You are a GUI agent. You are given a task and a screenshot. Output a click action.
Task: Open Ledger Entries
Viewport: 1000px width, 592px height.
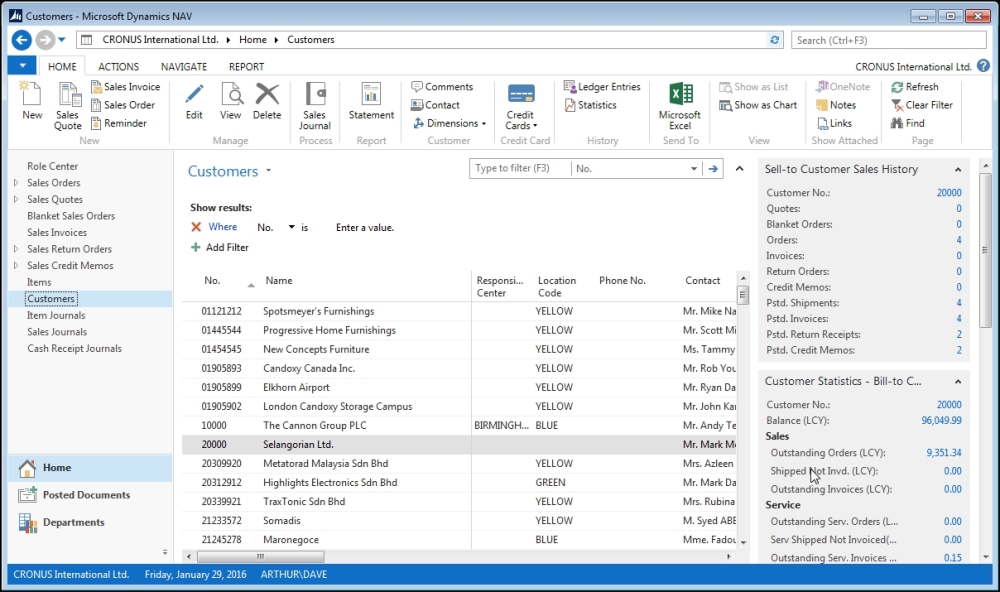coord(602,87)
